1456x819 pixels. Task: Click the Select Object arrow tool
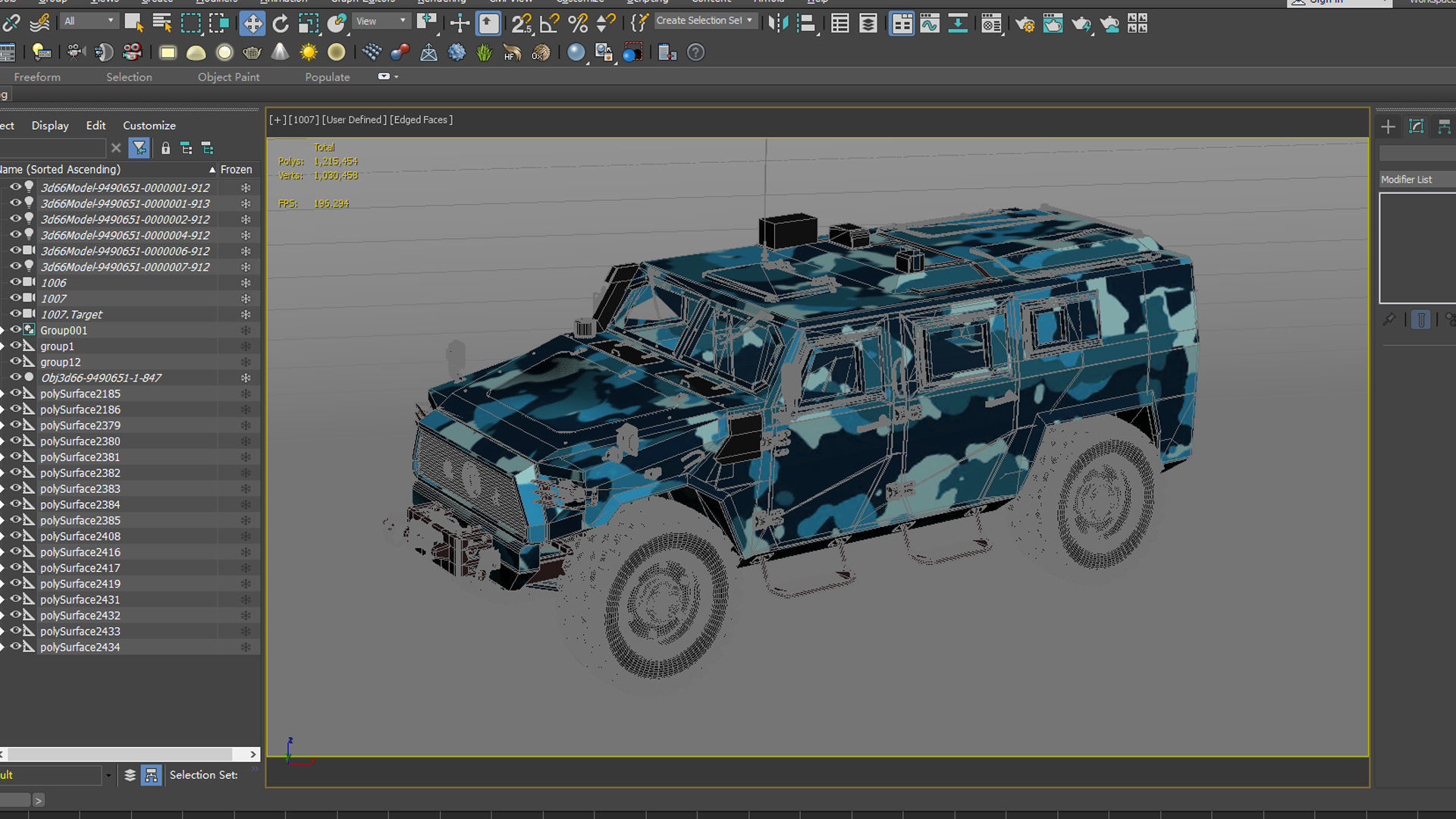tap(134, 24)
